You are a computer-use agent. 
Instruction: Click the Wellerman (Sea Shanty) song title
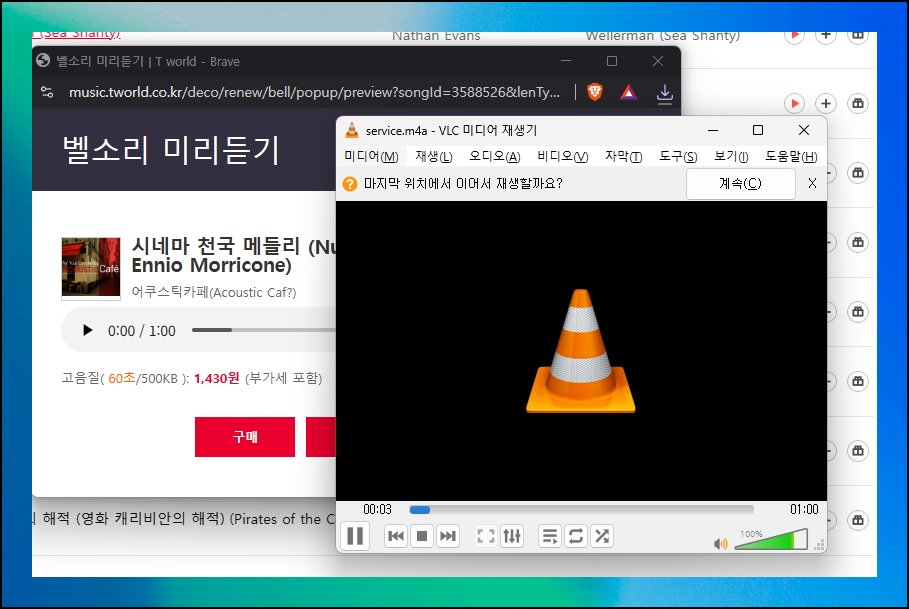pos(663,36)
